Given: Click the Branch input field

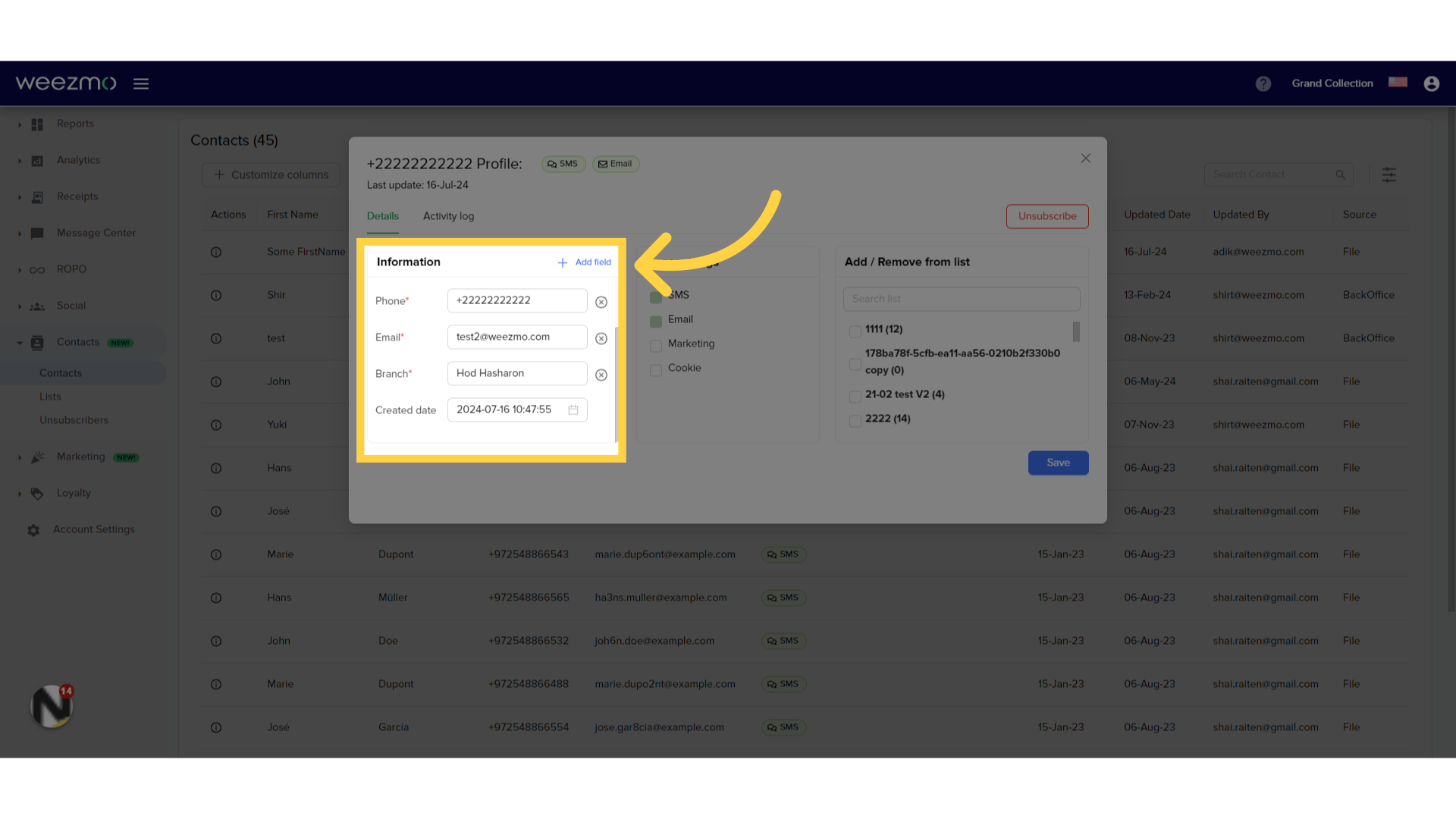Looking at the screenshot, I should click(x=517, y=373).
